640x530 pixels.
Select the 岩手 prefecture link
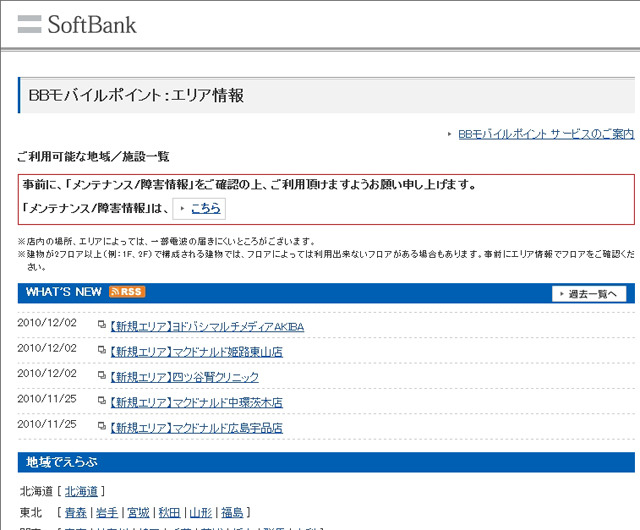pos(107,512)
